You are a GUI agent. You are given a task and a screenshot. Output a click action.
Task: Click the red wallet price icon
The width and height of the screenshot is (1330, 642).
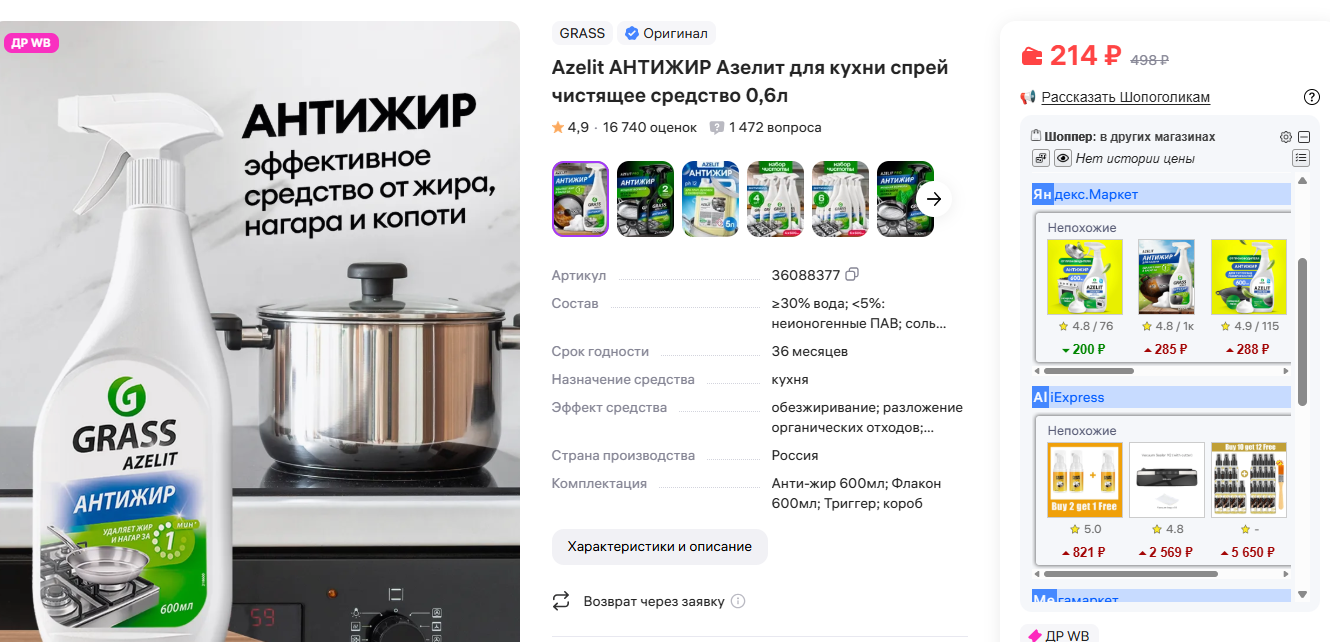[x=1031, y=56]
